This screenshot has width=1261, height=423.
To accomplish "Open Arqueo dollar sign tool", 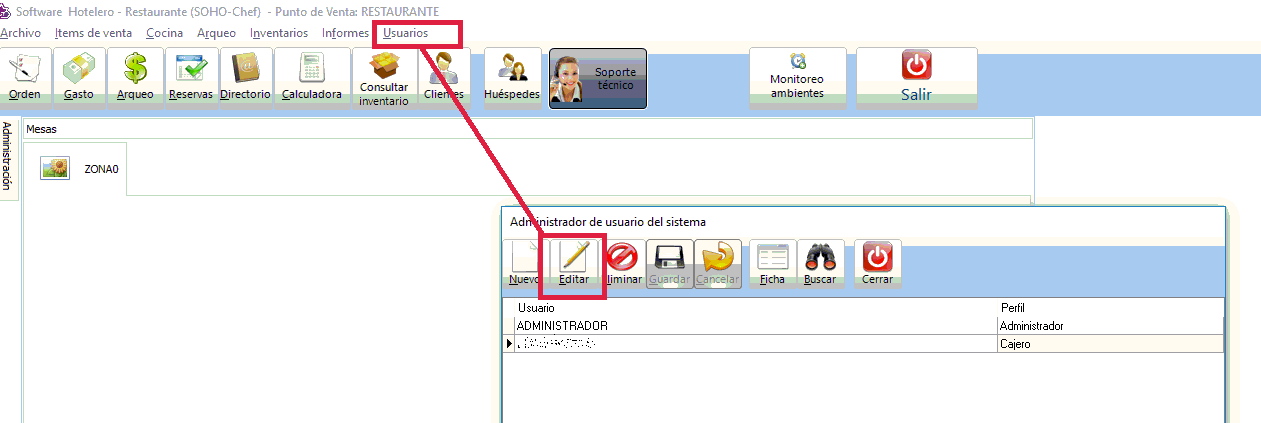I will pos(135,78).
